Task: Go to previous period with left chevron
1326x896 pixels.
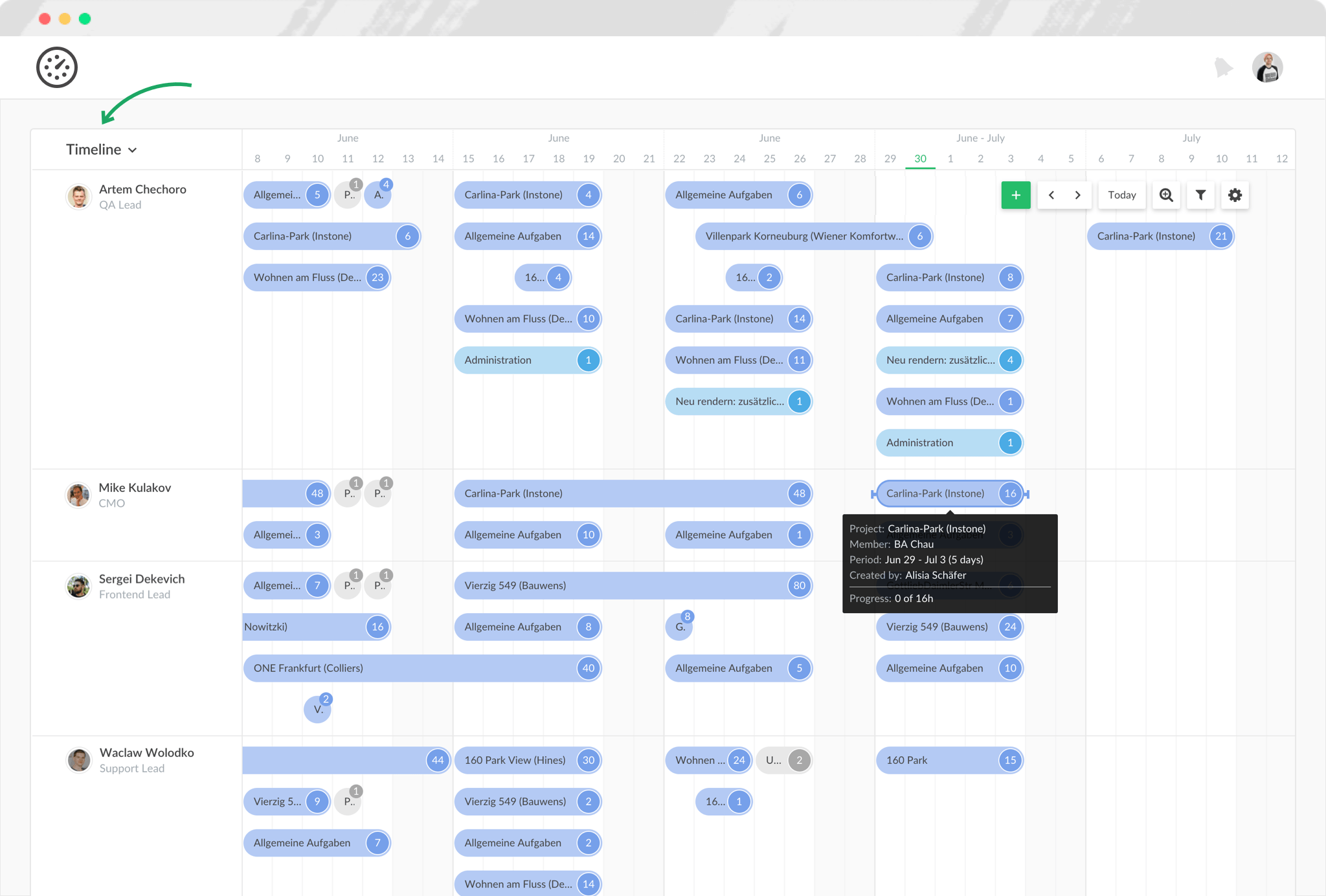Action: [1051, 195]
